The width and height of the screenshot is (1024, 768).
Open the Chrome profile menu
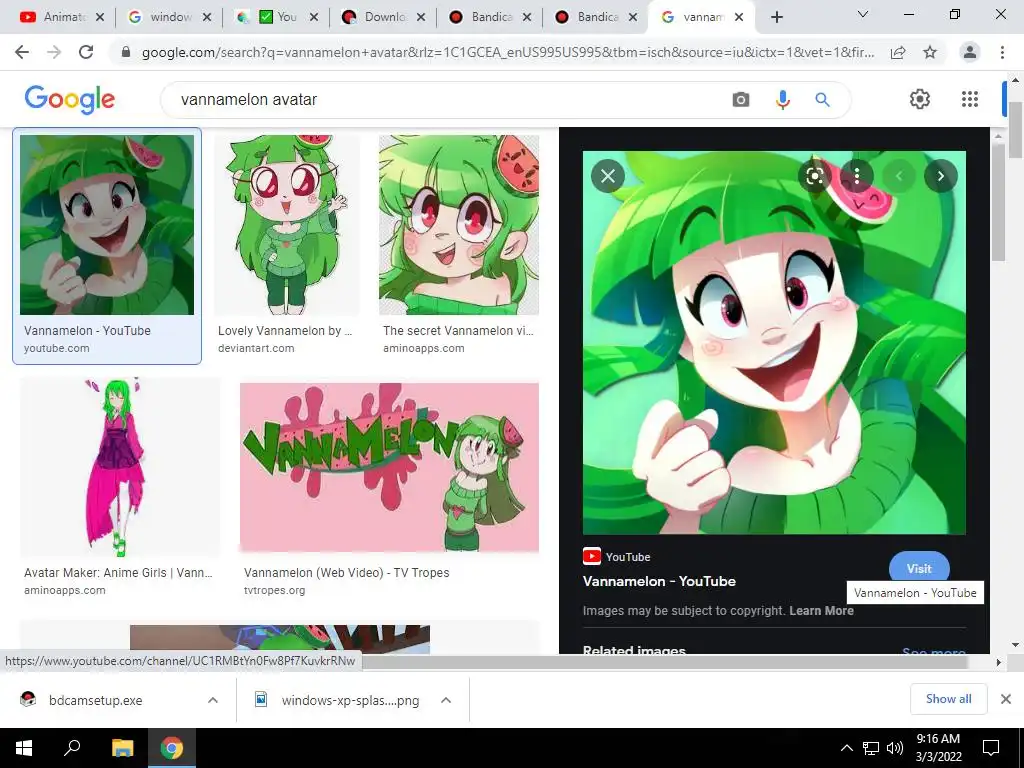970,52
